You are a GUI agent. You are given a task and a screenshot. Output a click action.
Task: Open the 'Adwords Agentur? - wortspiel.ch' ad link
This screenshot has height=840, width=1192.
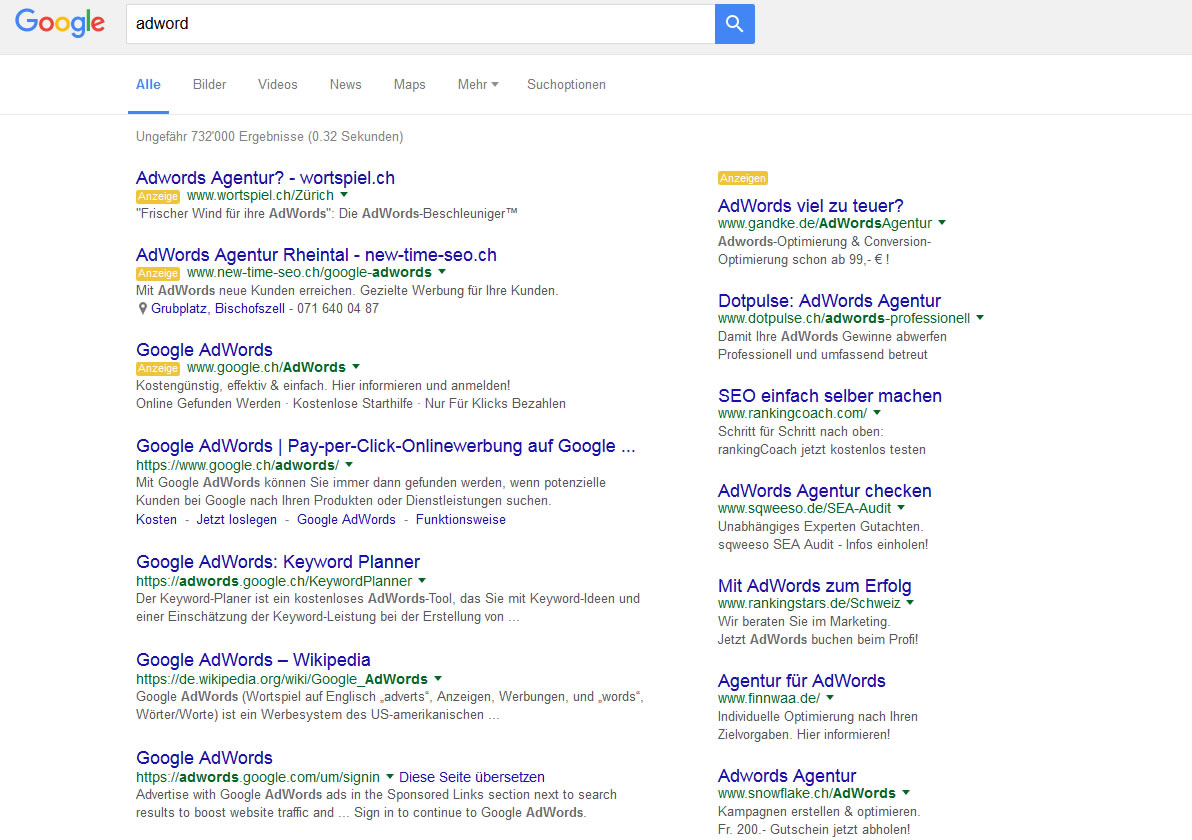tap(265, 178)
